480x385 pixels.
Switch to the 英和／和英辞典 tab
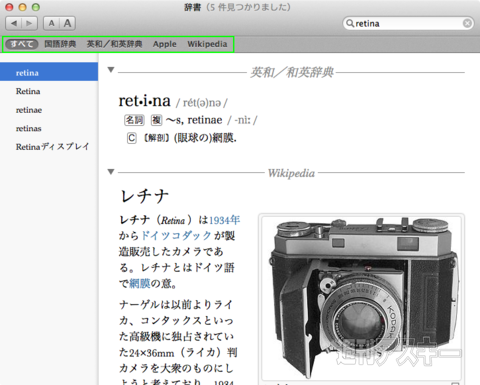click(x=114, y=44)
